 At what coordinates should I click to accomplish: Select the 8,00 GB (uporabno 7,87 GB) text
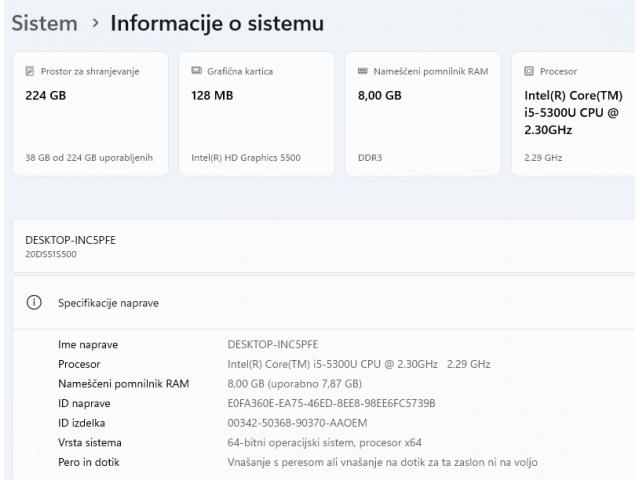(x=294, y=383)
